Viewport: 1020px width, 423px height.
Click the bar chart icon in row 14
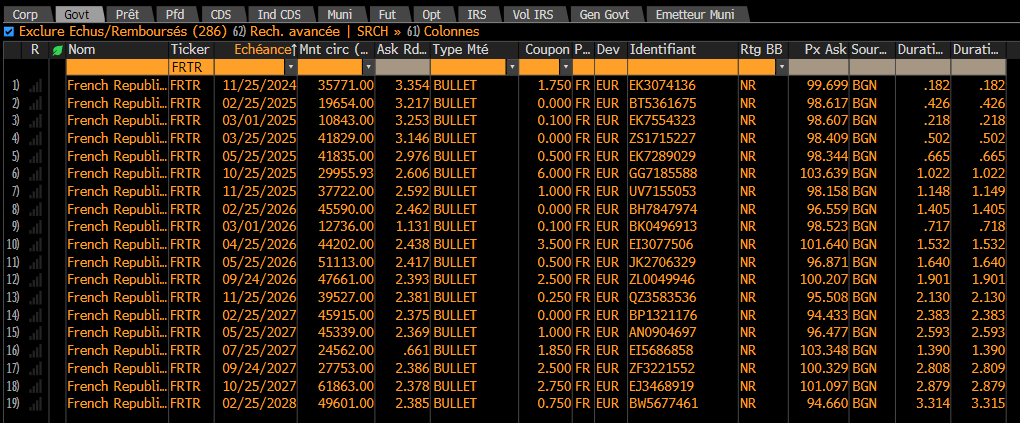click(35, 315)
